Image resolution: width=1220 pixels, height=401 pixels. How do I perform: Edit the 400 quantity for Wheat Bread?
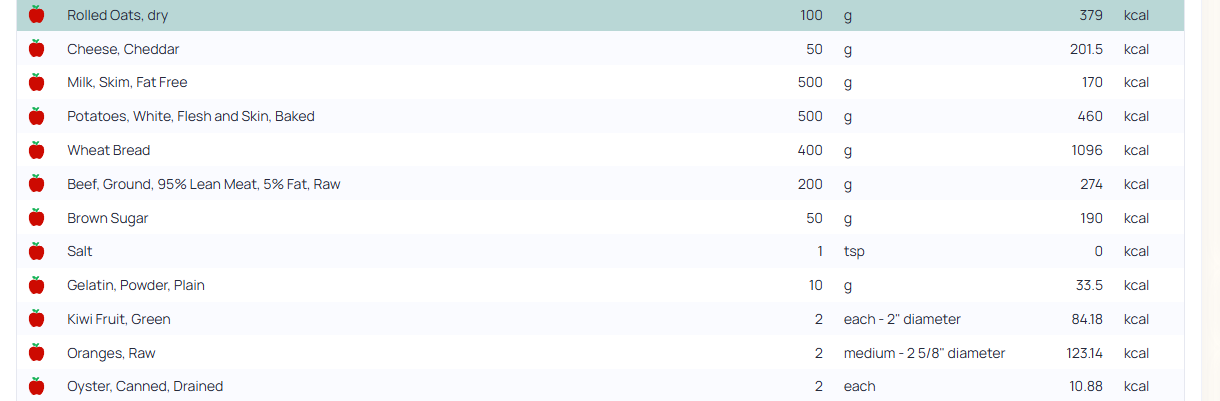pyautogui.click(x=810, y=150)
